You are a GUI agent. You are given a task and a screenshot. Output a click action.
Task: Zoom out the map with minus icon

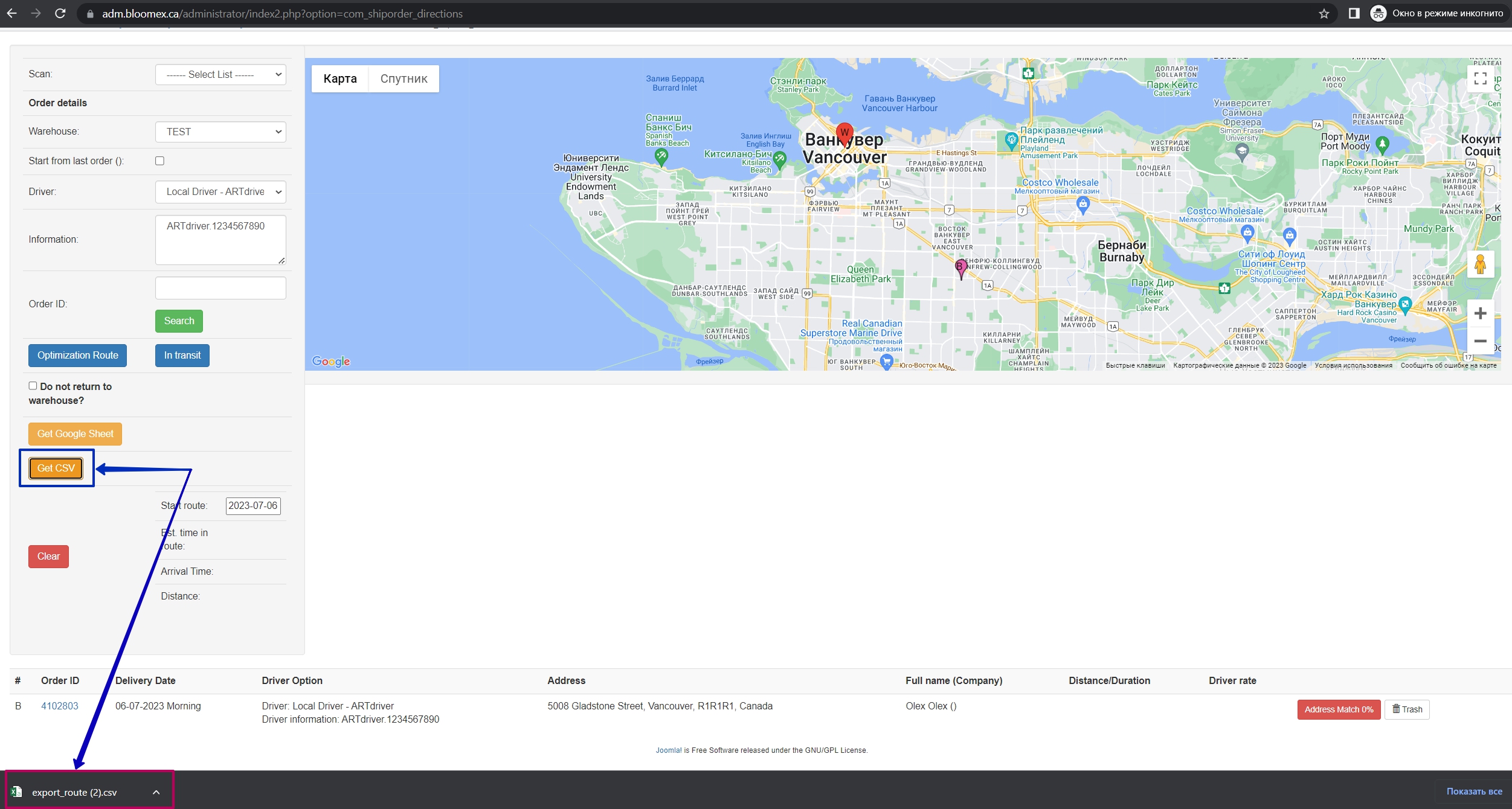[1480, 341]
